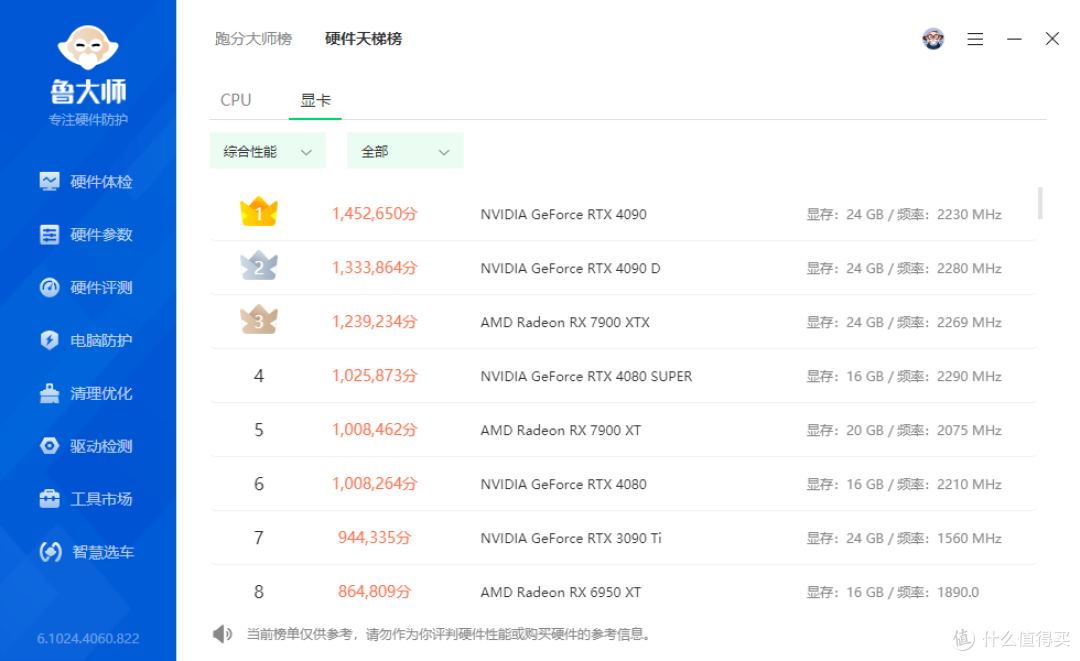The width and height of the screenshot is (1080, 661).
Task: Expand the 全部 filter dropdown
Action: click(x=405, y=151)
